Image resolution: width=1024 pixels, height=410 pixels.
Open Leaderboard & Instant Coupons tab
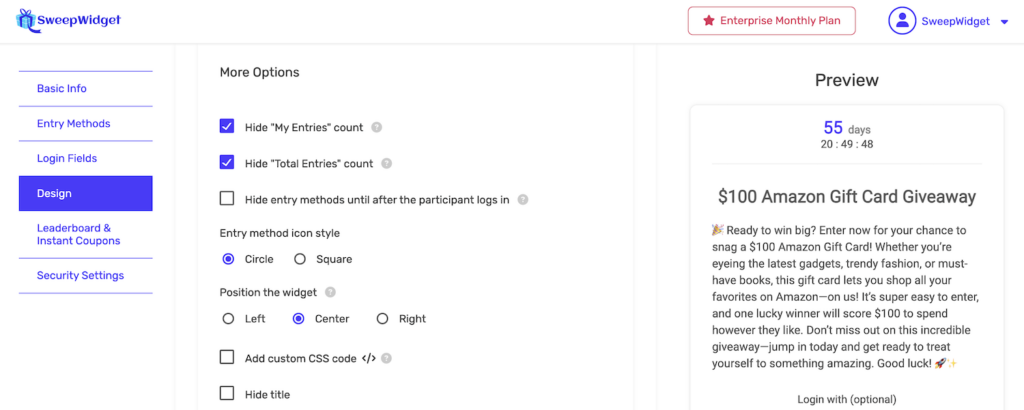pyautogui.click(x=78, y=234)
